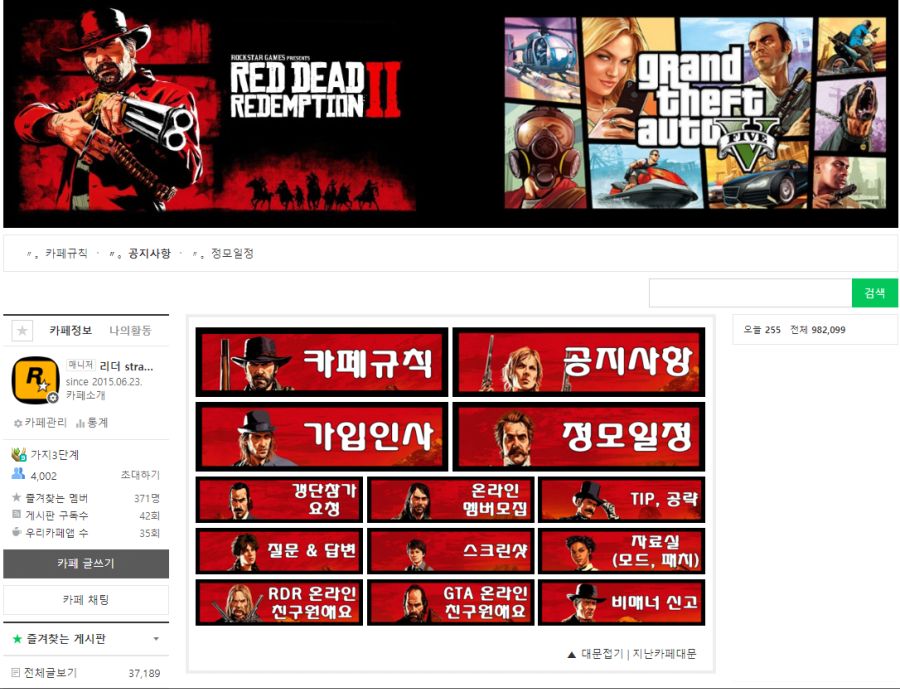Collapse the 즐겨찾는 게시판 dropdown arrow
This screenshot has width=900, height=689.
click(x=156, y=639)
